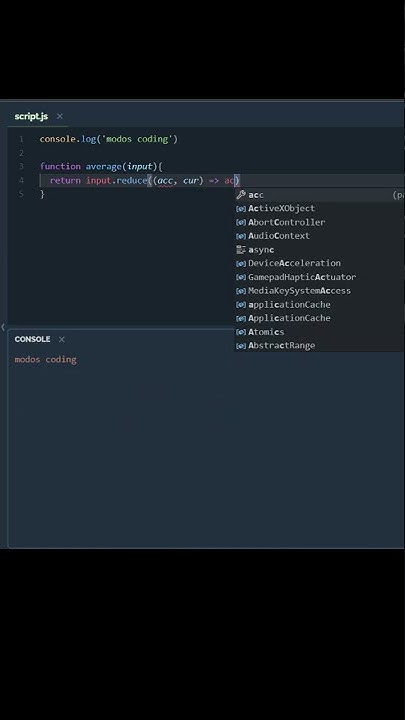Switch to the script.js tab
Screen dimensions: 405x720
pos(31,116)
